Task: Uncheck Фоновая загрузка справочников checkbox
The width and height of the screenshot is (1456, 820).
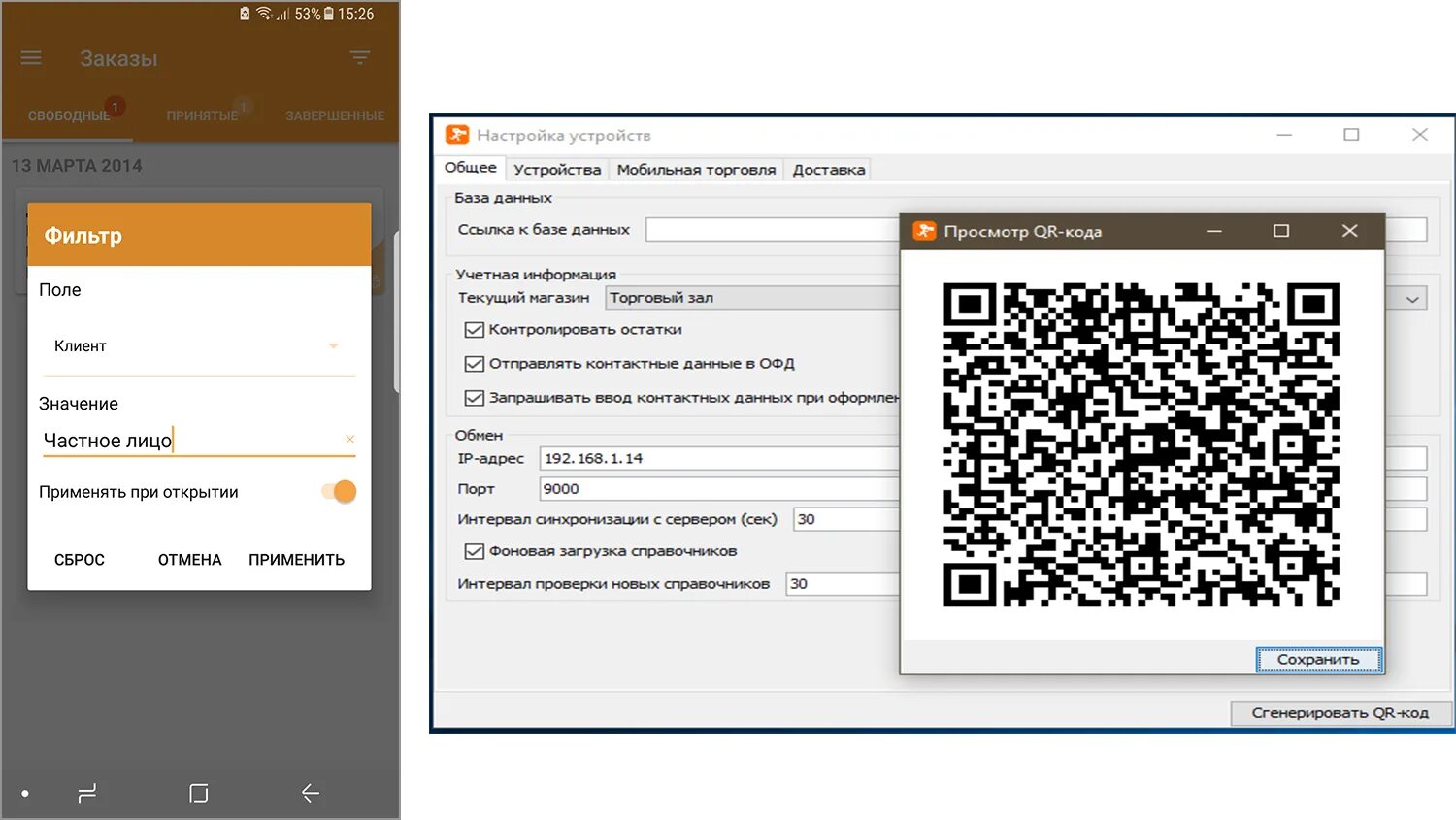Action: 474,551
